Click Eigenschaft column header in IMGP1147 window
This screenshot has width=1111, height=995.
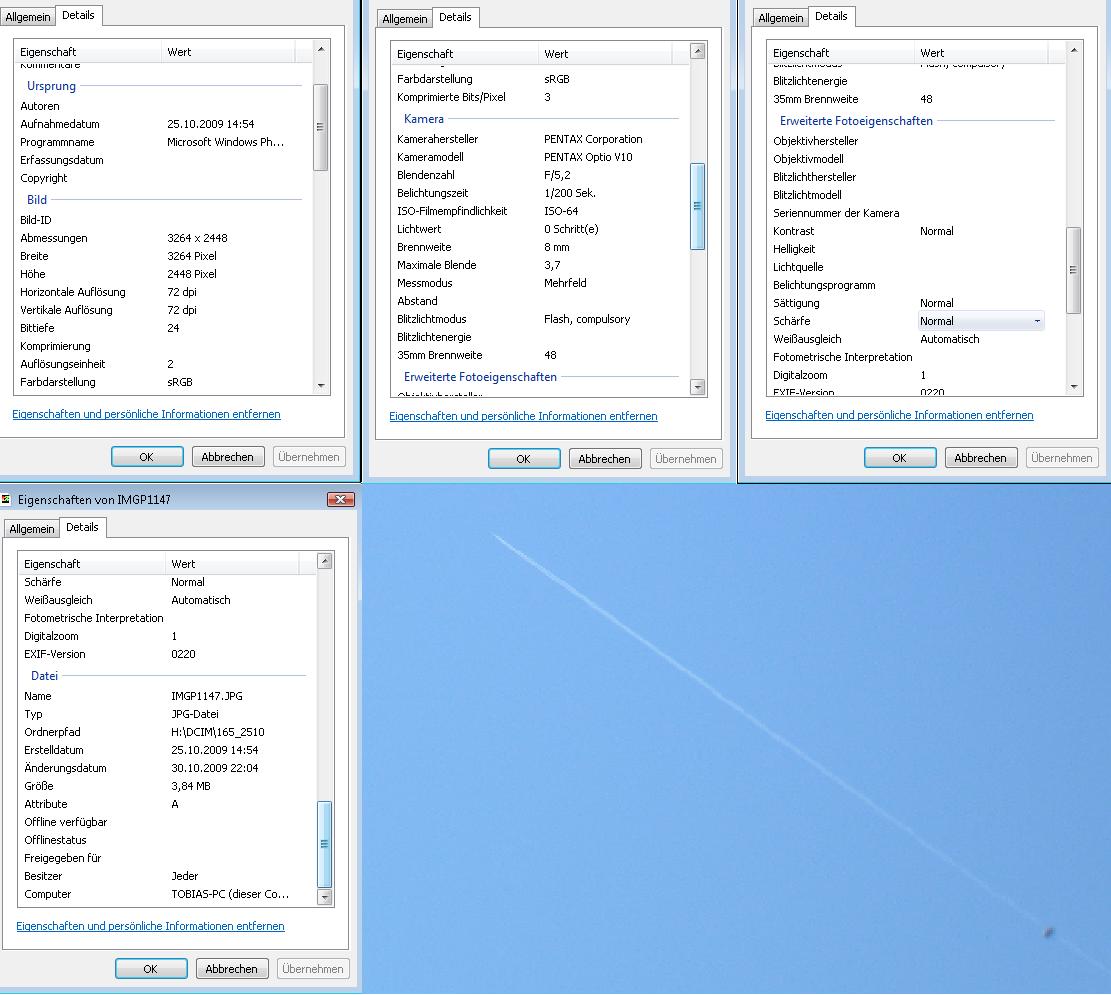pos(91,564)
